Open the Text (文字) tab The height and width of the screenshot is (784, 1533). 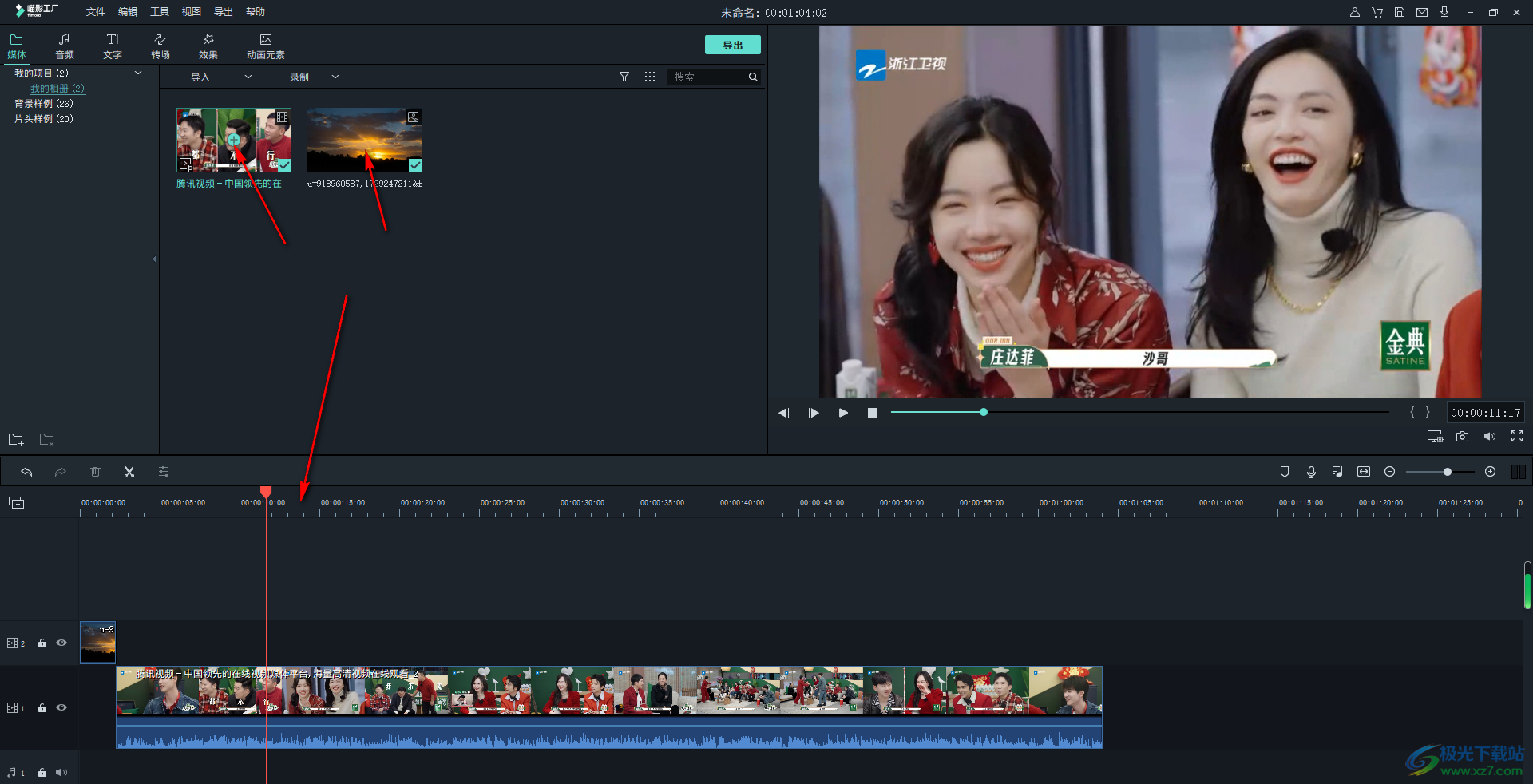(113, 46)
